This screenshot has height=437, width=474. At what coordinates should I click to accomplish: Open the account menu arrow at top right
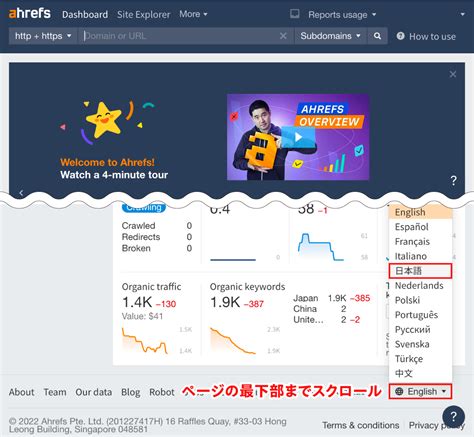pyautogui.click(x=462, y=14)
